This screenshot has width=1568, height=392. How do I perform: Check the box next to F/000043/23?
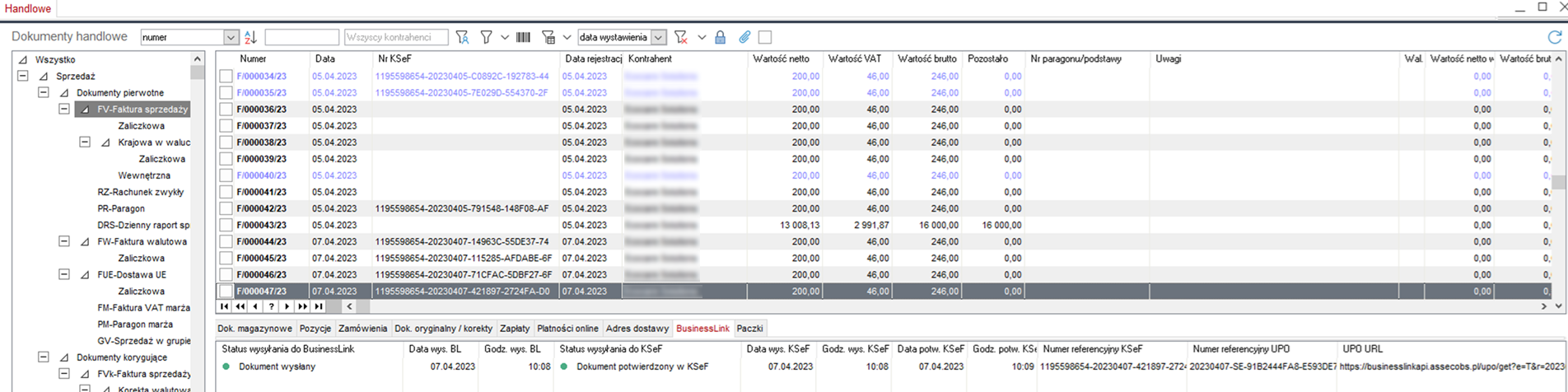(x=226, y=225)
